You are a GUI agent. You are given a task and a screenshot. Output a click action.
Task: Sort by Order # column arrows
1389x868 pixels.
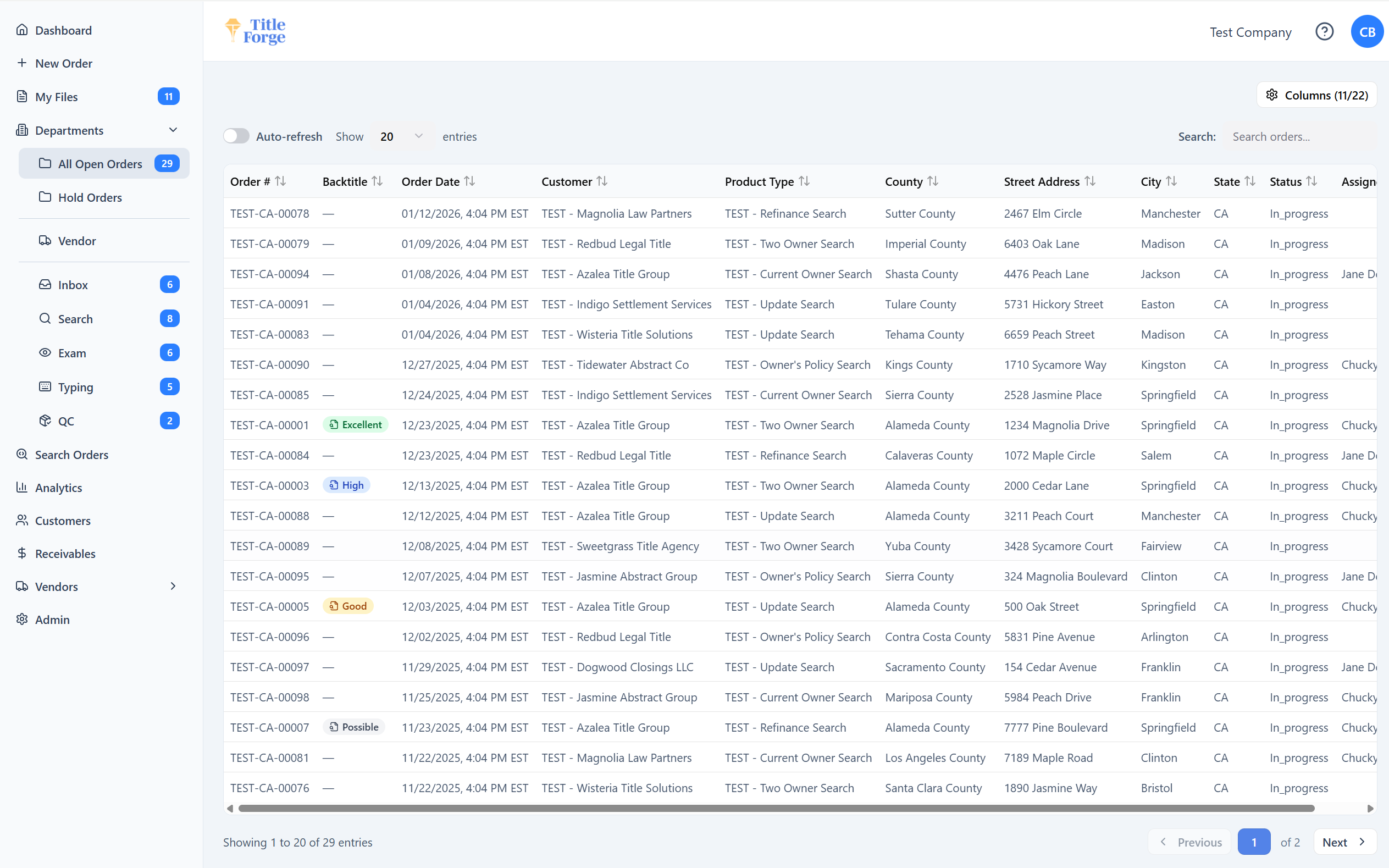[x=281, y=181]
